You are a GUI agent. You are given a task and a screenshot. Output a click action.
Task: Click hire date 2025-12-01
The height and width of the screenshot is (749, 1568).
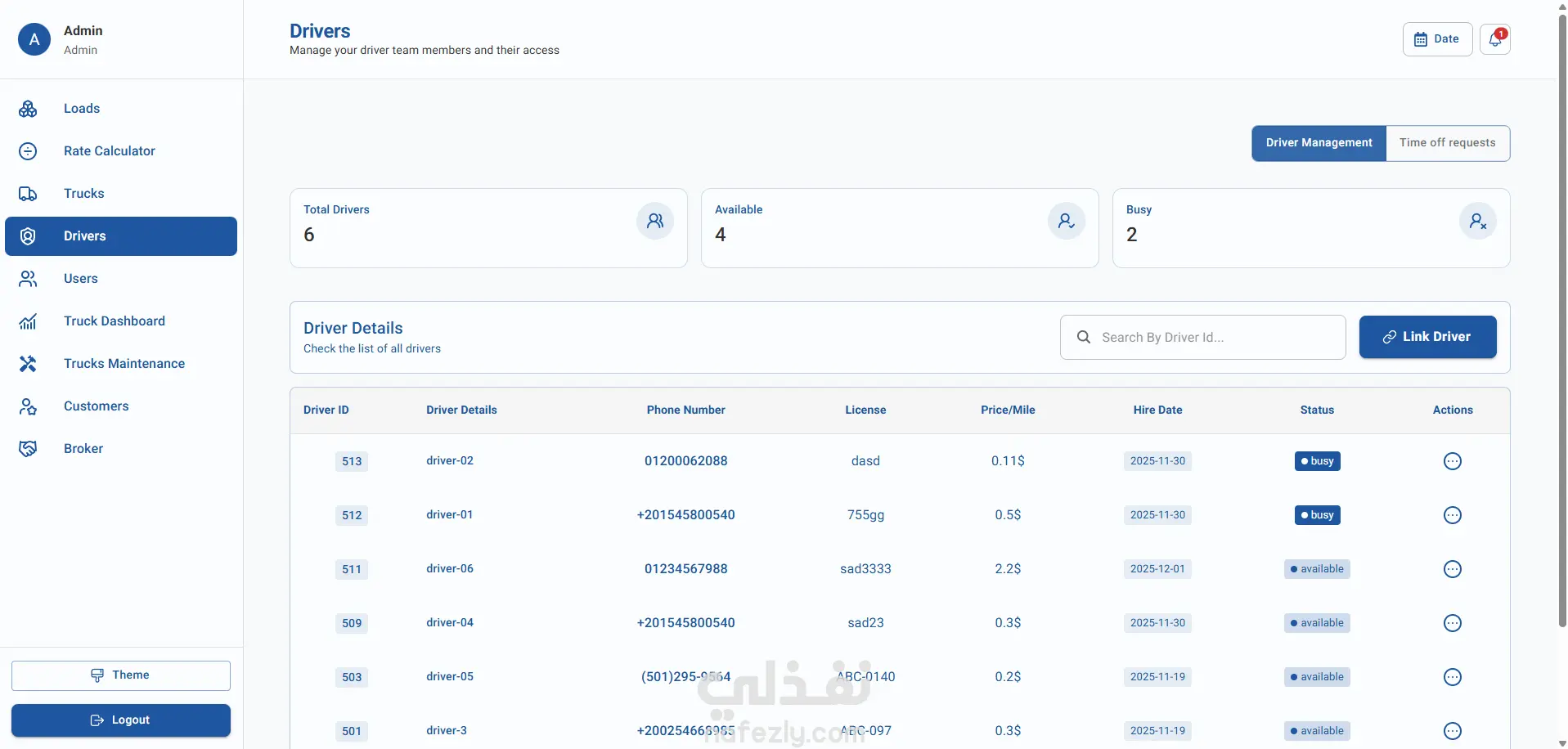click(1157, 569)
